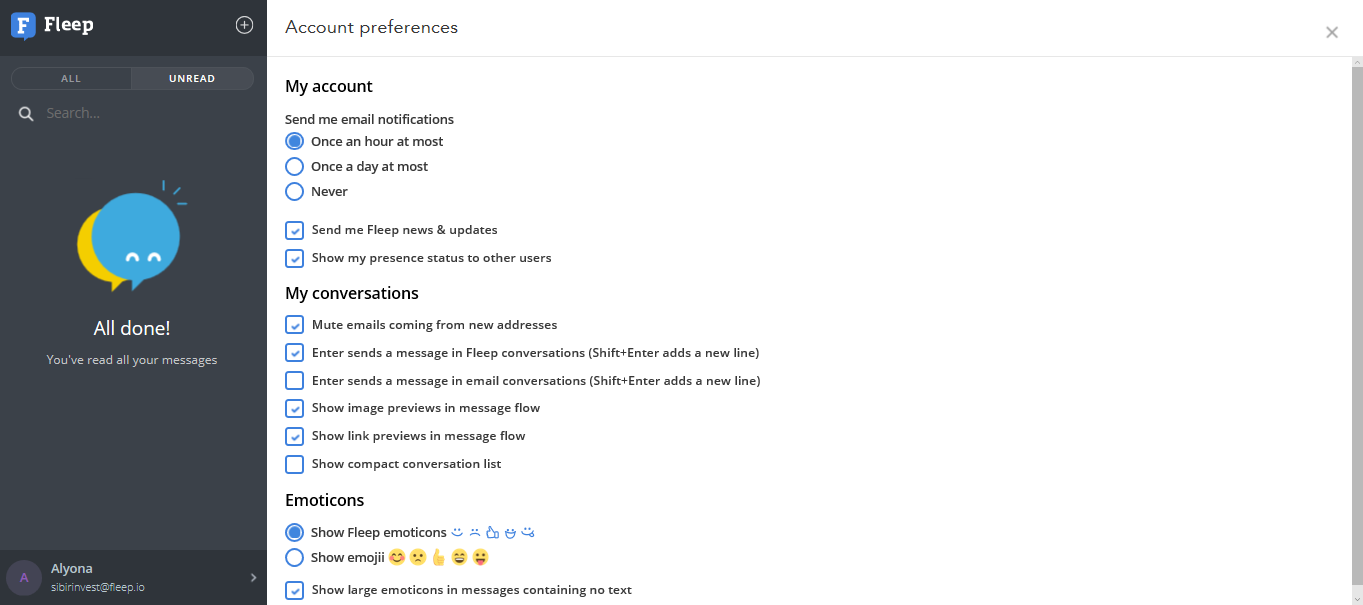Toggle Show my presence status checkbox
This screenshot has width=1363, height=605.
point(295,258)
